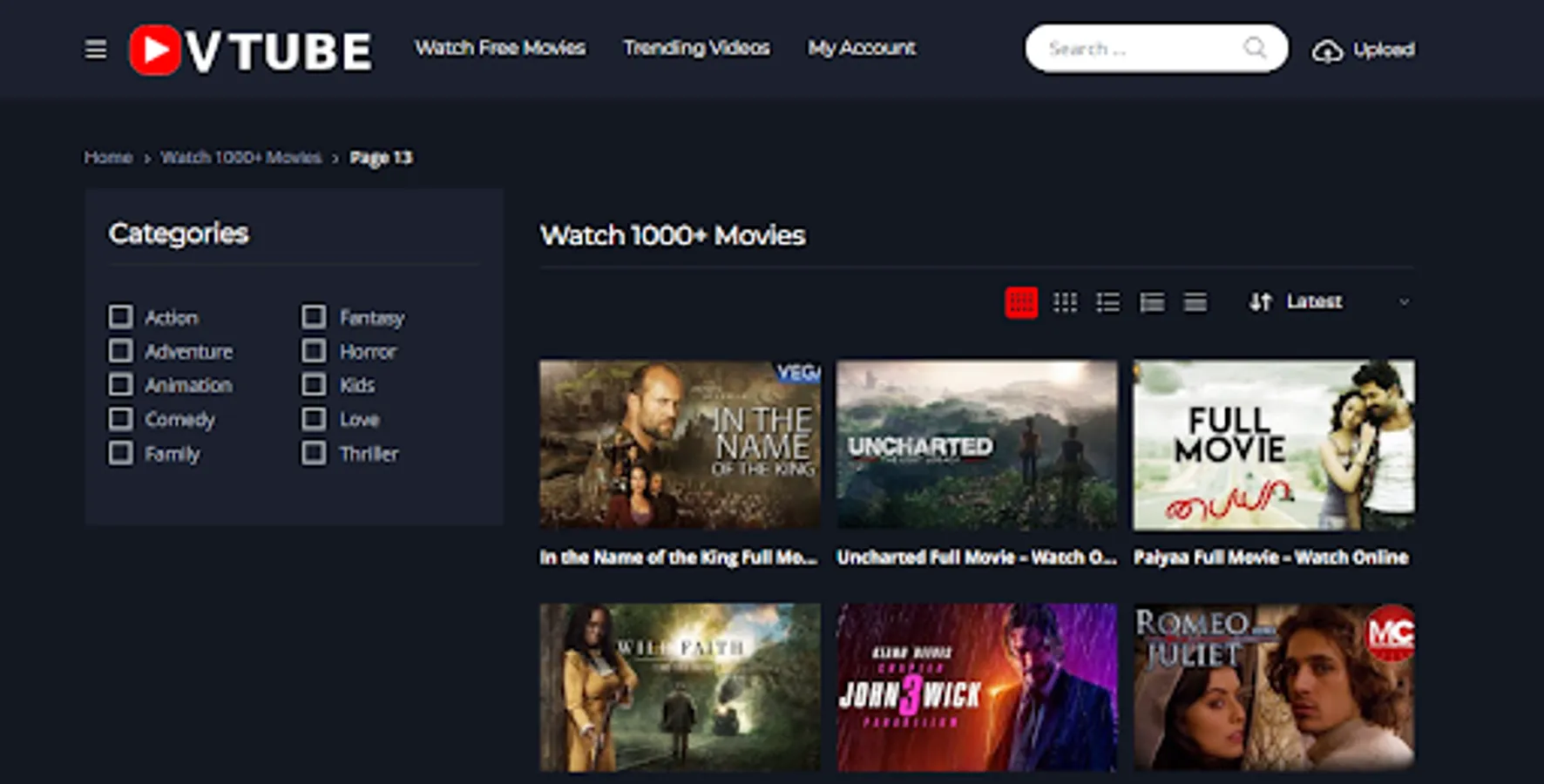Viewport: 1544px width, 784px height.
Task: Click the Watch 1000+ Movies page heading
Action: tap(673, 235)
